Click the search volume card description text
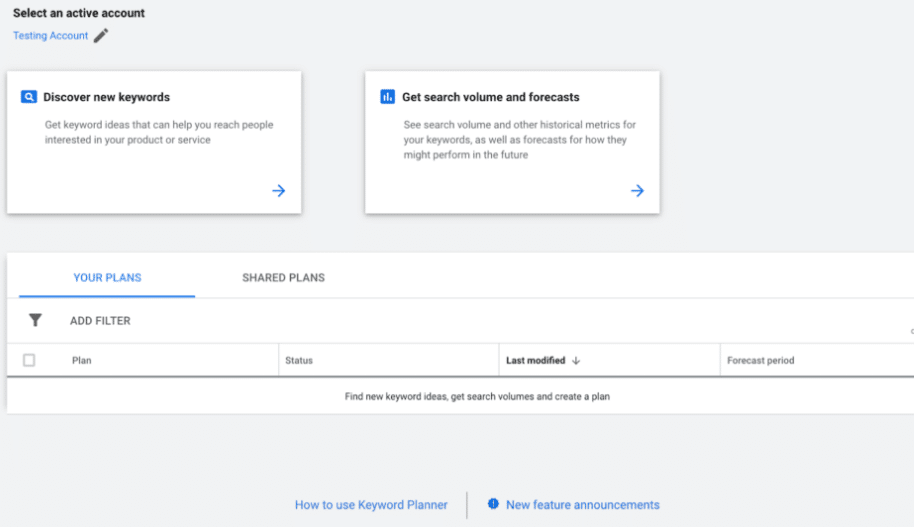This screenshot has height=527, width=914. [520, 140]
